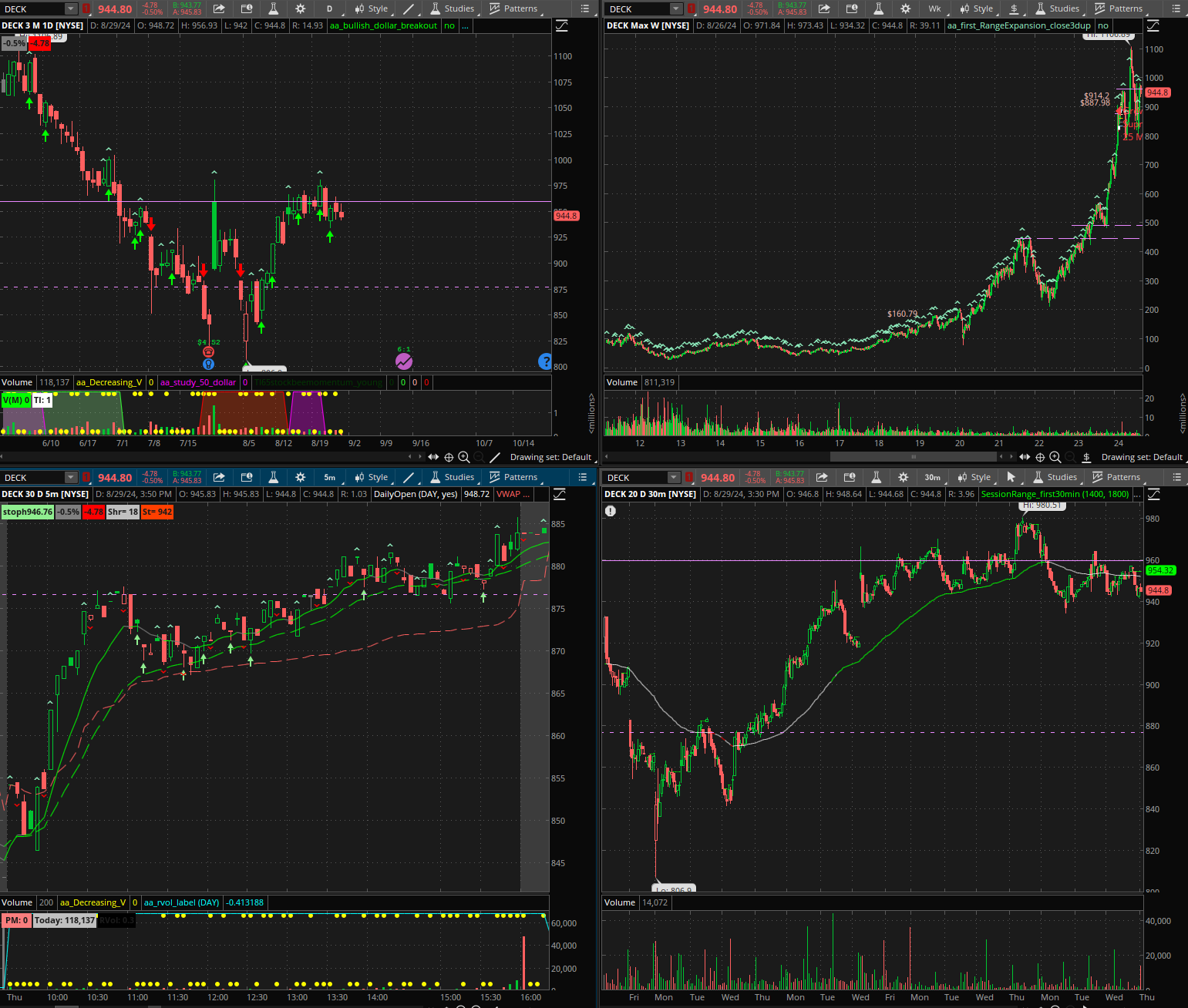Open chart settings gear in top-left daily chart
The width and height of the screenshot is (1188, 1008).
[300, 8]
